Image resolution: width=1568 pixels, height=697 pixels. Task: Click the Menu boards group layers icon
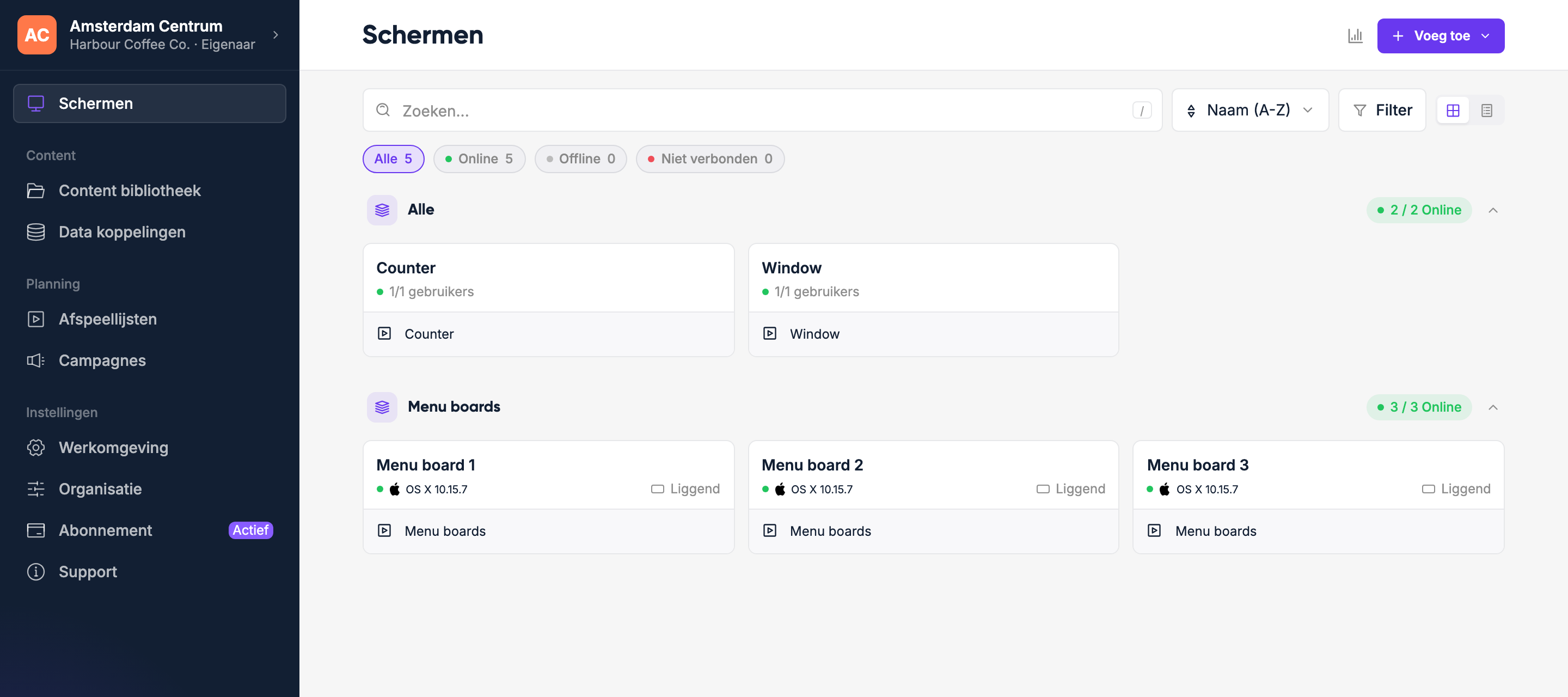pyautogui.click(x=382, y=407)
